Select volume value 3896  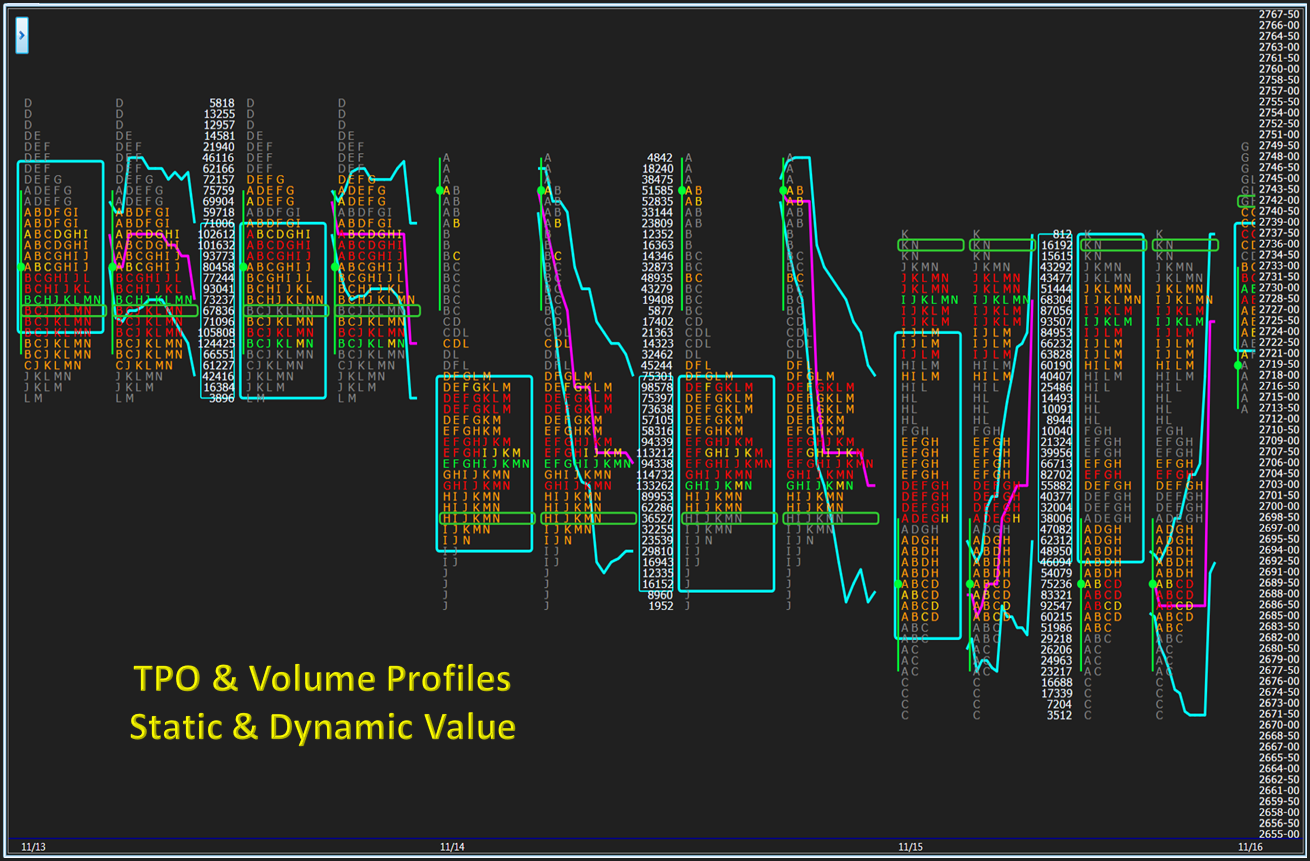pyautogui.click(x=222, y=397)
